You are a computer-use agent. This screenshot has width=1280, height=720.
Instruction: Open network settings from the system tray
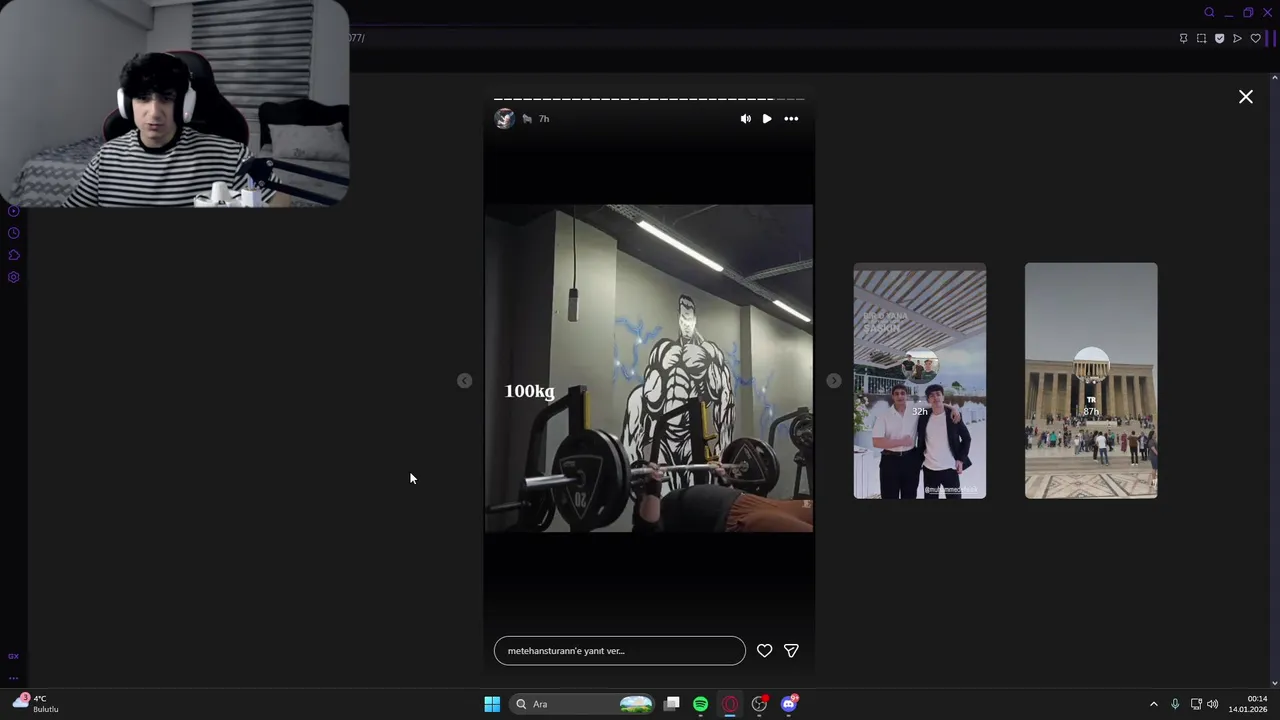pyautogui.click(x=1196, y=704)
